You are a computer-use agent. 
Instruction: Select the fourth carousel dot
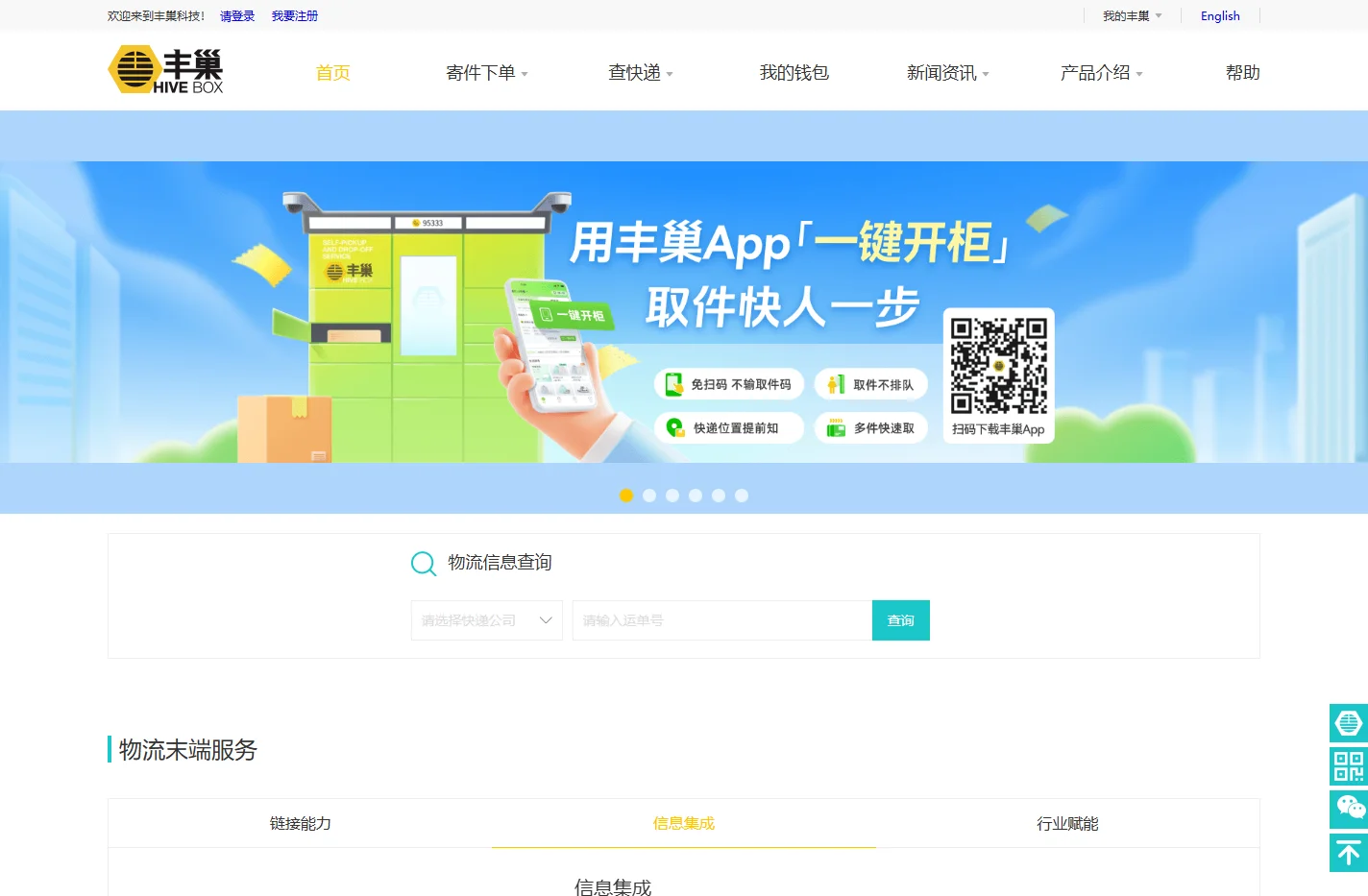[696, 496]
